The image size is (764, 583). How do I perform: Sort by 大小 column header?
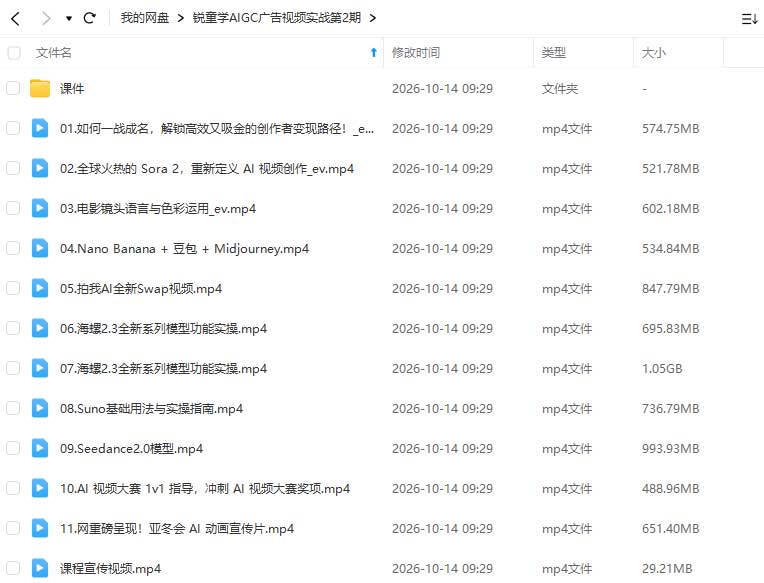point(653,53)
